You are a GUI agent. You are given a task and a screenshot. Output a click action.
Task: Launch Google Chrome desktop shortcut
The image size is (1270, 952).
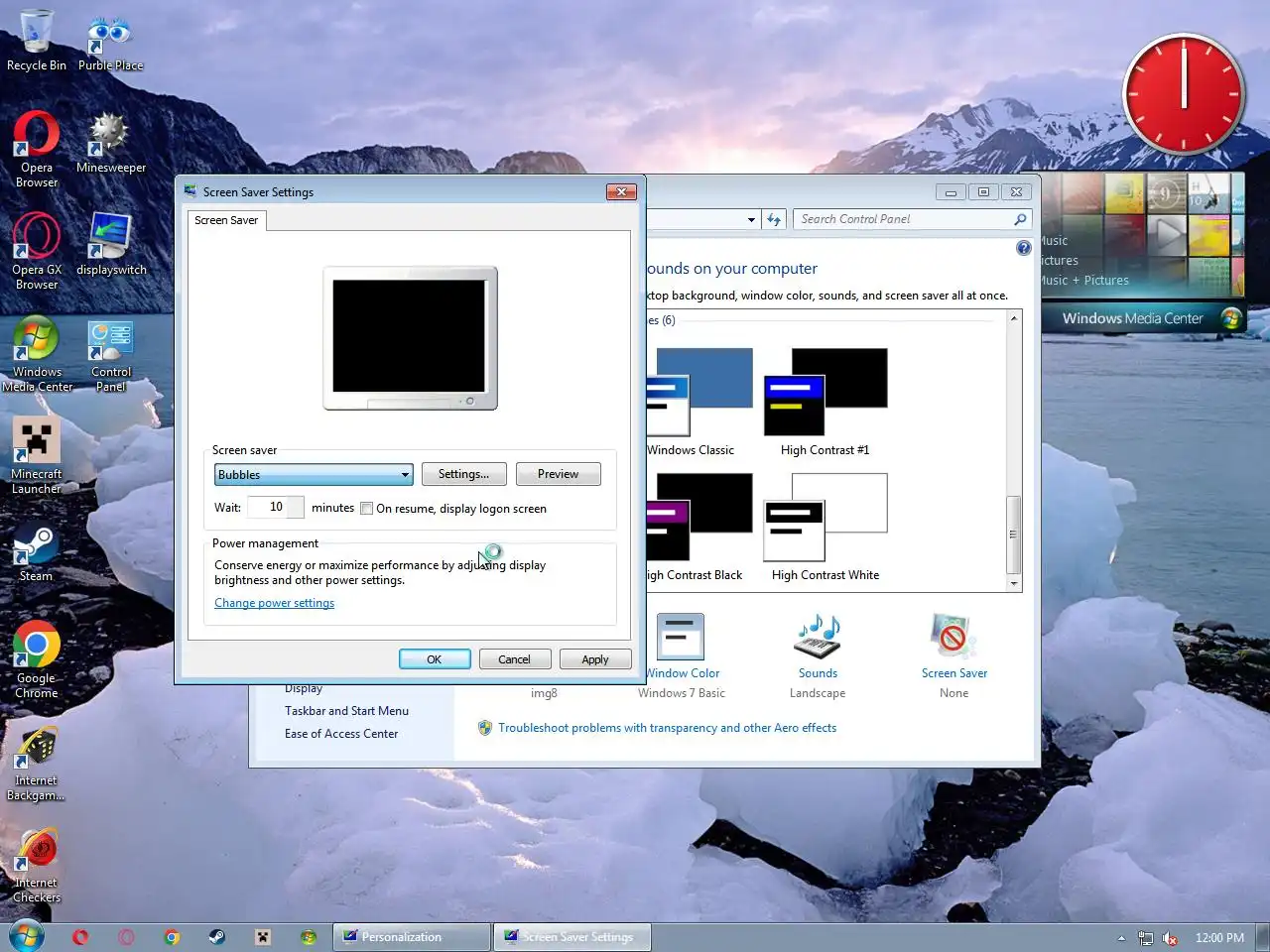pyautogui.click(x=37, y=661)
